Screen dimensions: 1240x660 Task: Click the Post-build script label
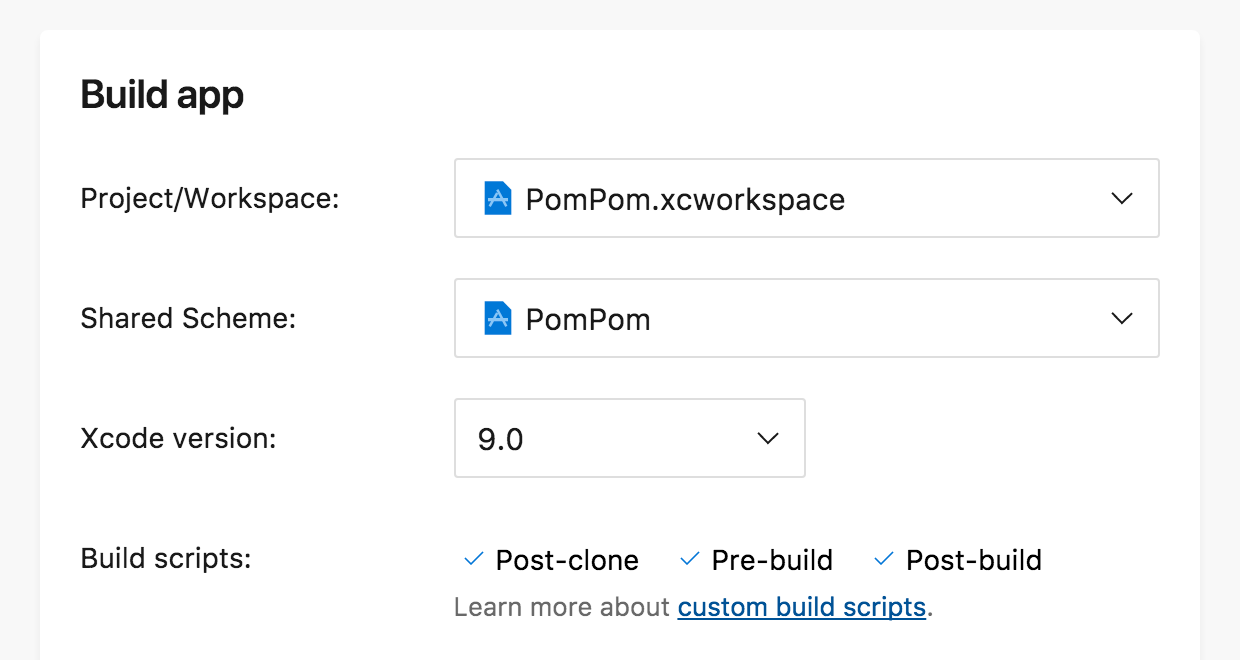(973, 560)
